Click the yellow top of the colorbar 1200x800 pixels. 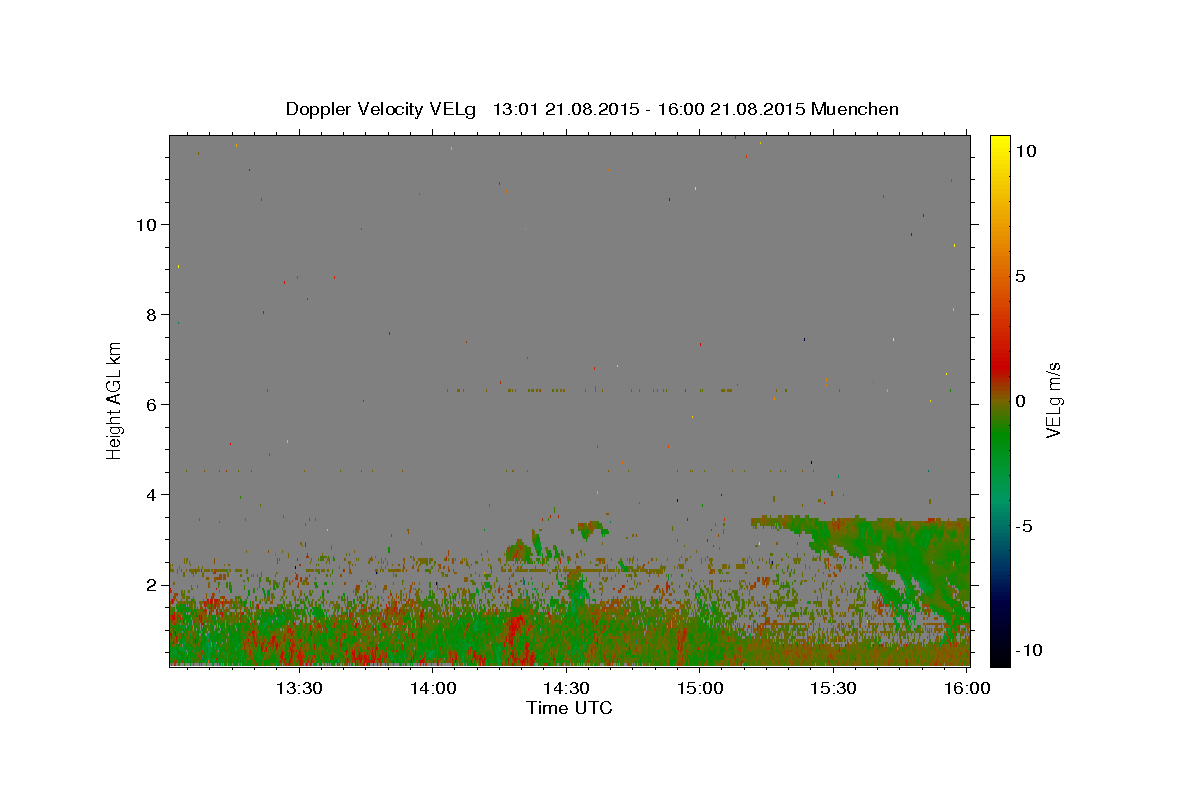pos(1000,145)
